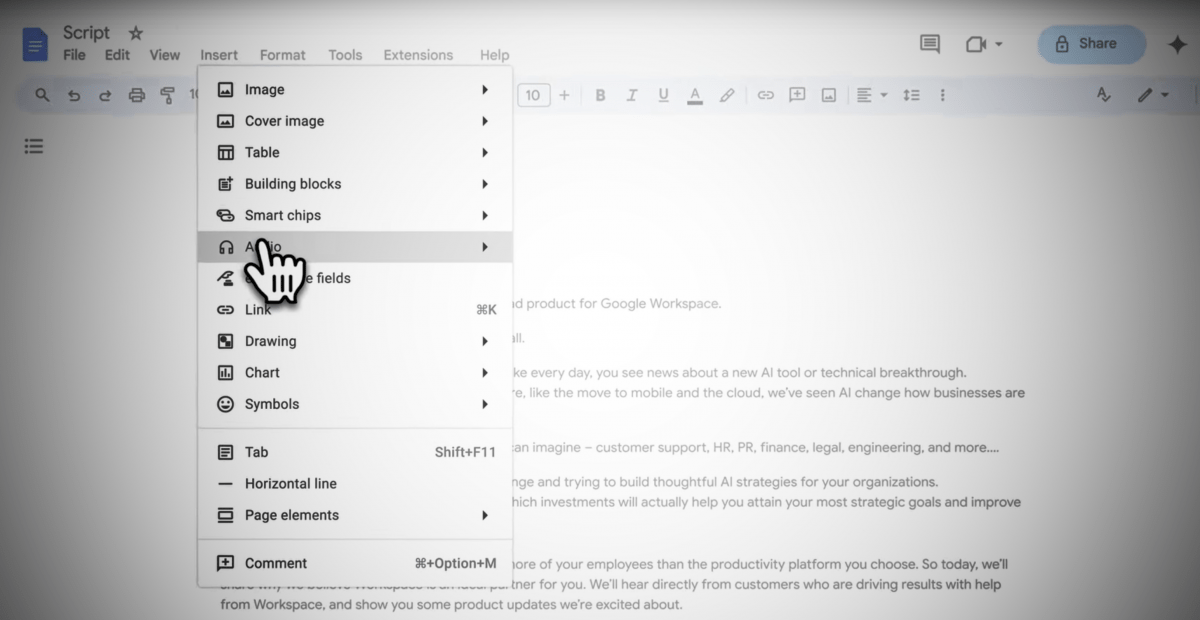The image size is (1200, 620).
Task: Click the font size input field
Action: pyautogui.click(x=532, y=95)
